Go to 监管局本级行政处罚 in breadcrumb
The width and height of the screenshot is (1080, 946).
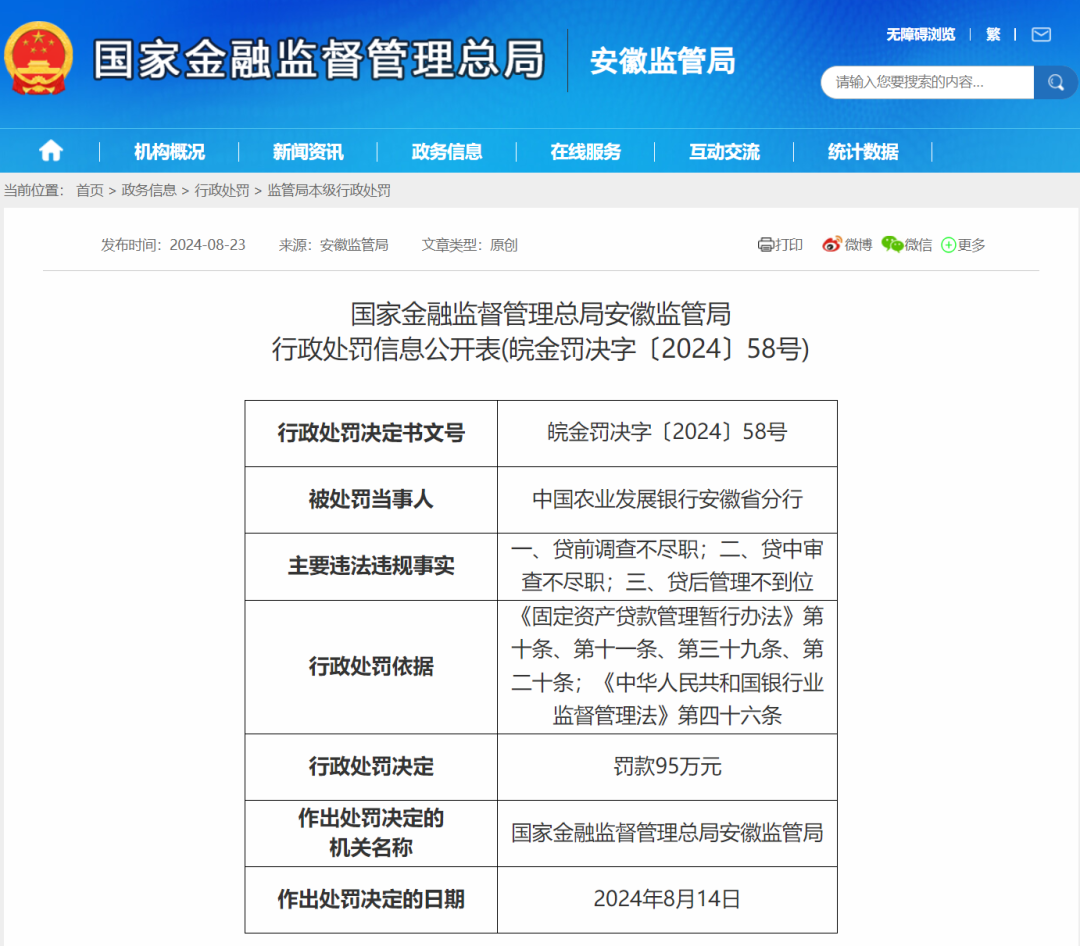pos(329,190)
